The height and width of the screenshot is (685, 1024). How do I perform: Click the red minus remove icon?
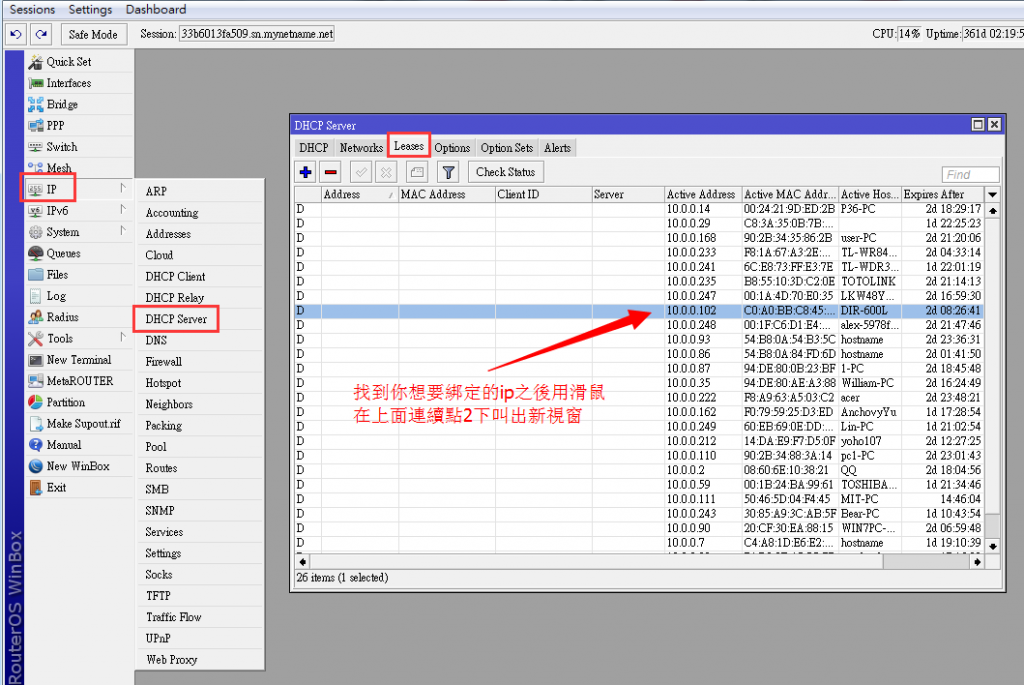coord(331,172)
